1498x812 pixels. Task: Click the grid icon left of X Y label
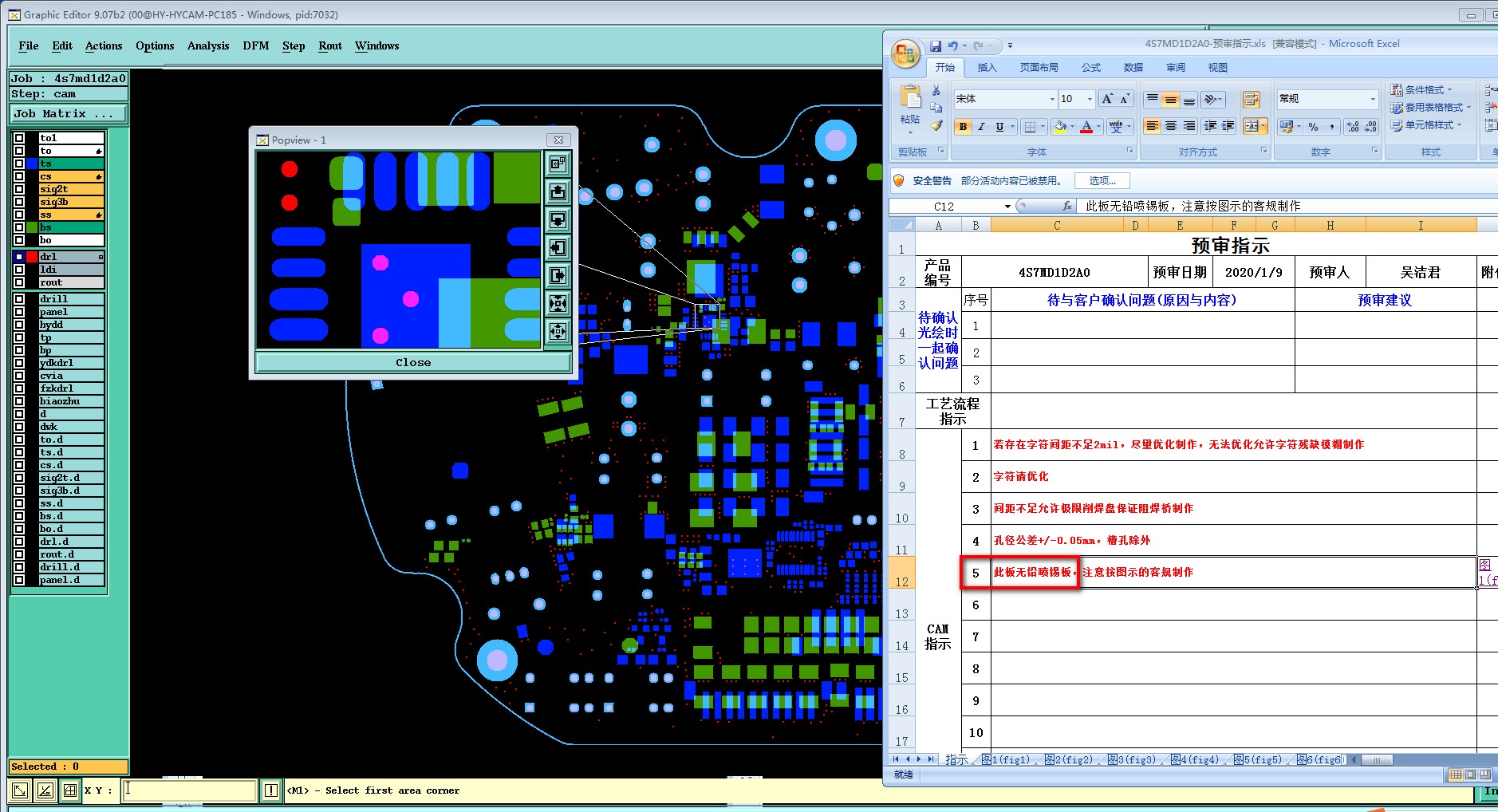tap(70, 790)
